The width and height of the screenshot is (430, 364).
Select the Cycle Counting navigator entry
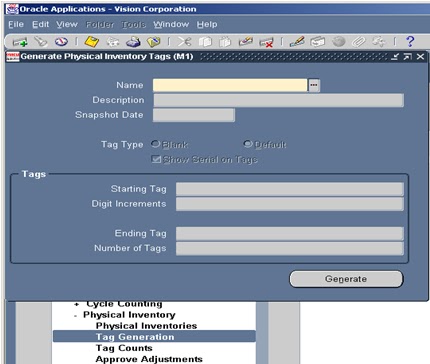tap(124, 304)
